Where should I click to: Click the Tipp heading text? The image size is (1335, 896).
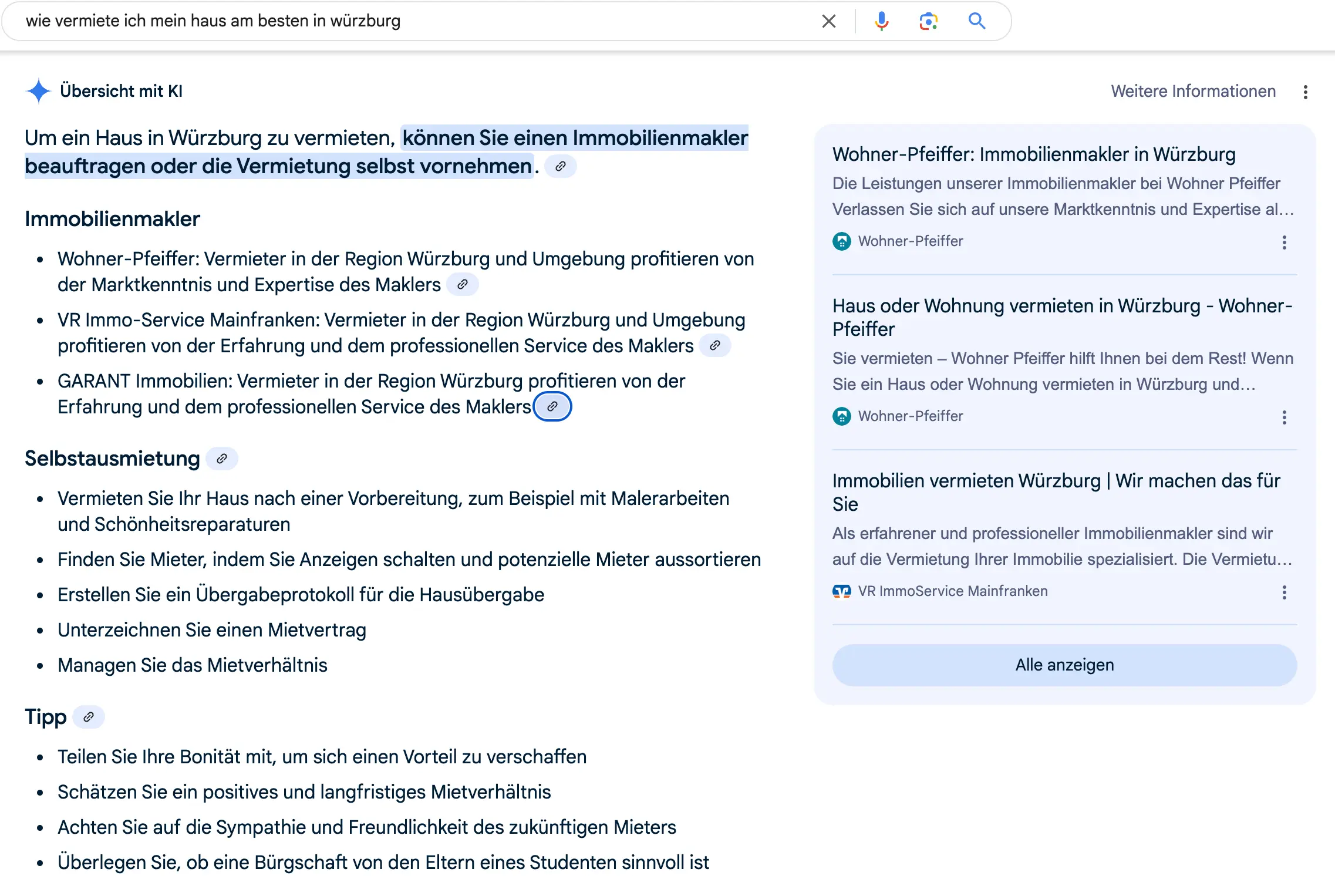click(46, 717)
